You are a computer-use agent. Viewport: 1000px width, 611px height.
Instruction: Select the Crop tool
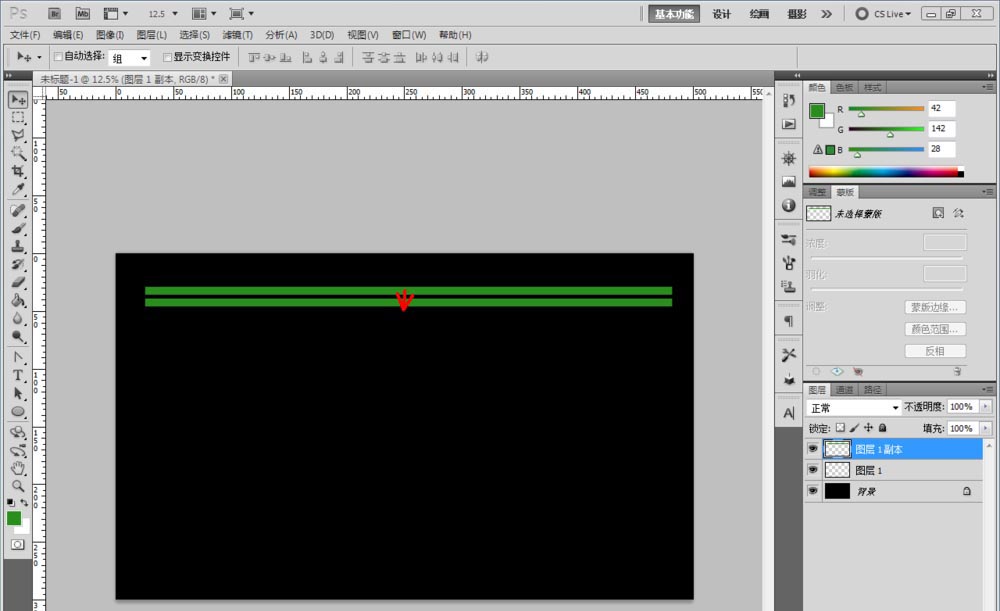point(18,171)
